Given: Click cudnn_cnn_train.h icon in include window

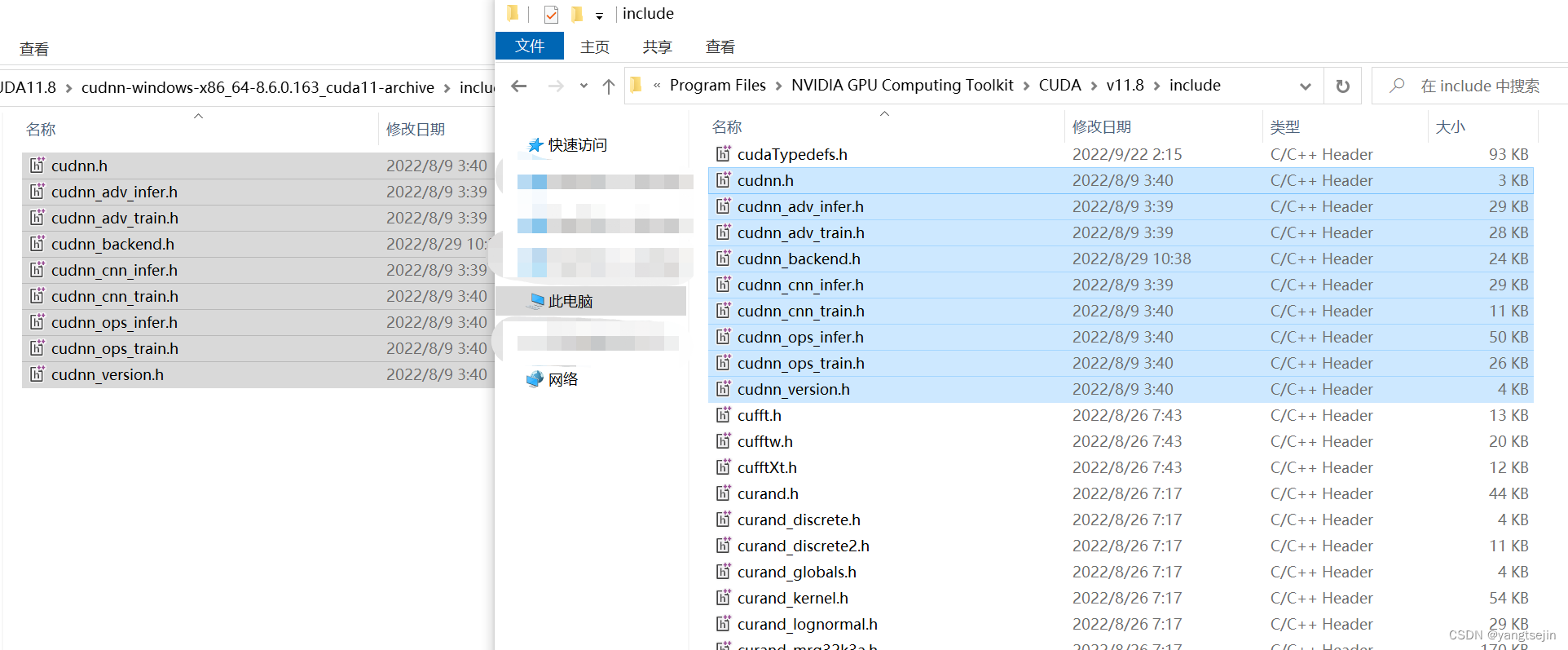Looking at the screenshot, I should click(x=723, y=310).
